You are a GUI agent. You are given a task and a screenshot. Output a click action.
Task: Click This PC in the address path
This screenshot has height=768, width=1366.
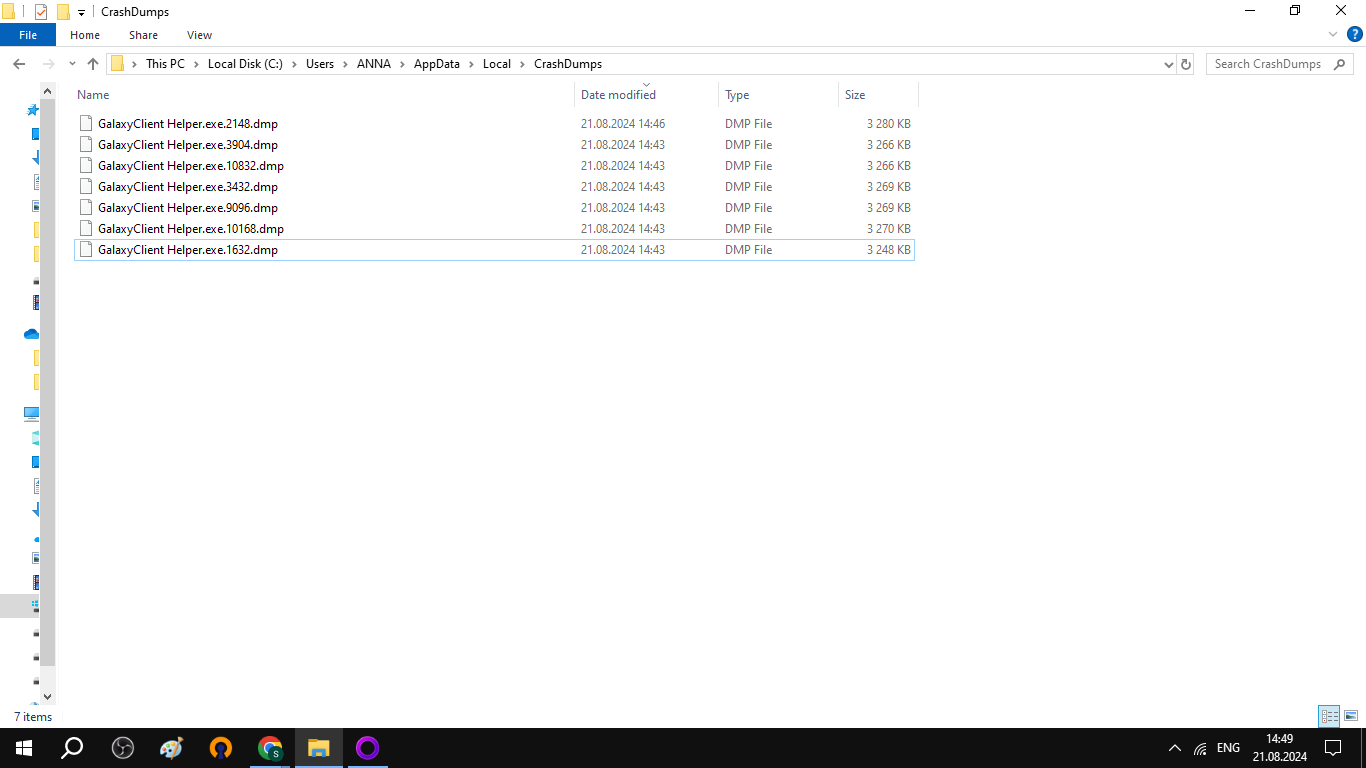[165, 64]
